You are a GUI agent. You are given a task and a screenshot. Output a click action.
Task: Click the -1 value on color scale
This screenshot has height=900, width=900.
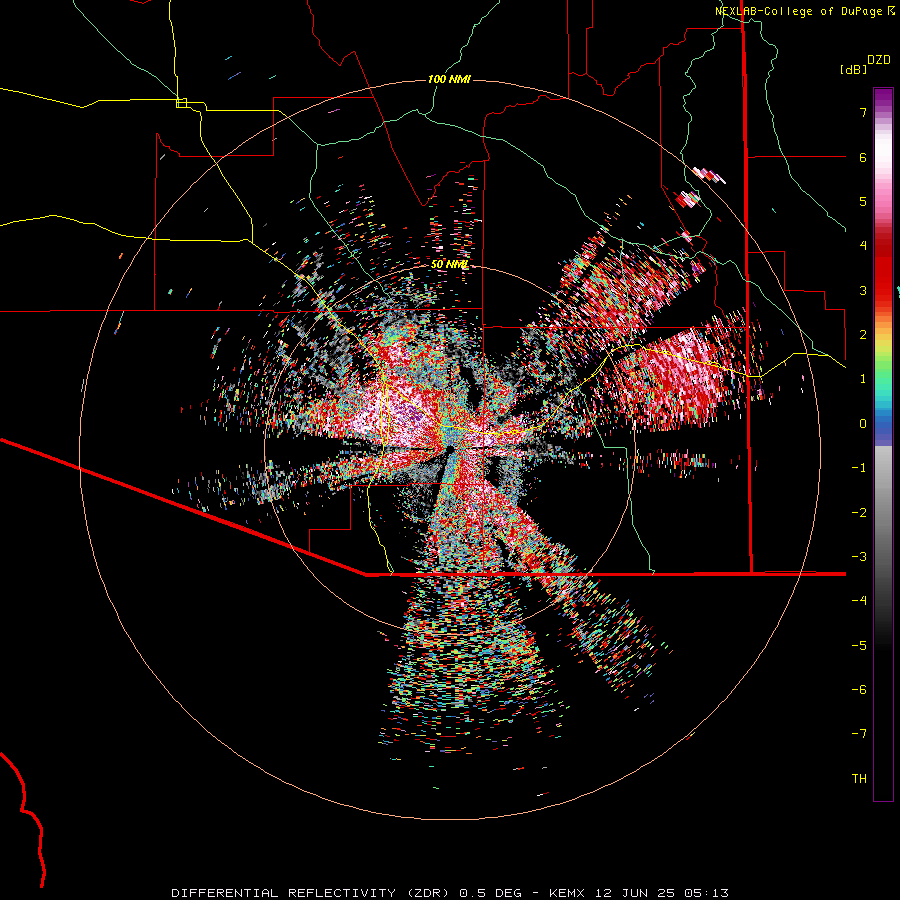click(x=859, y=468)
